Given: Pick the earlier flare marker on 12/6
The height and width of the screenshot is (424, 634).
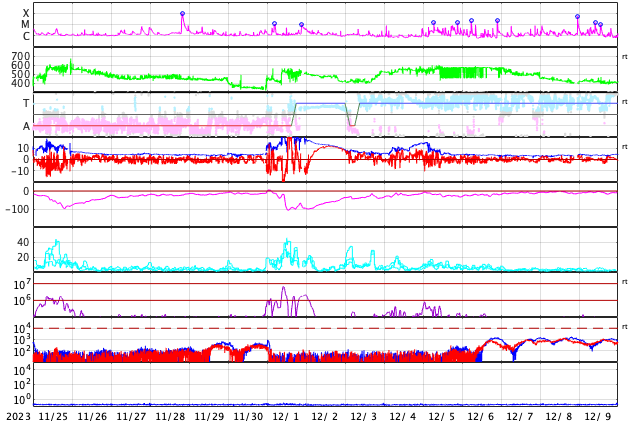Looking at the screenshot, I should [x=471, y=21].
